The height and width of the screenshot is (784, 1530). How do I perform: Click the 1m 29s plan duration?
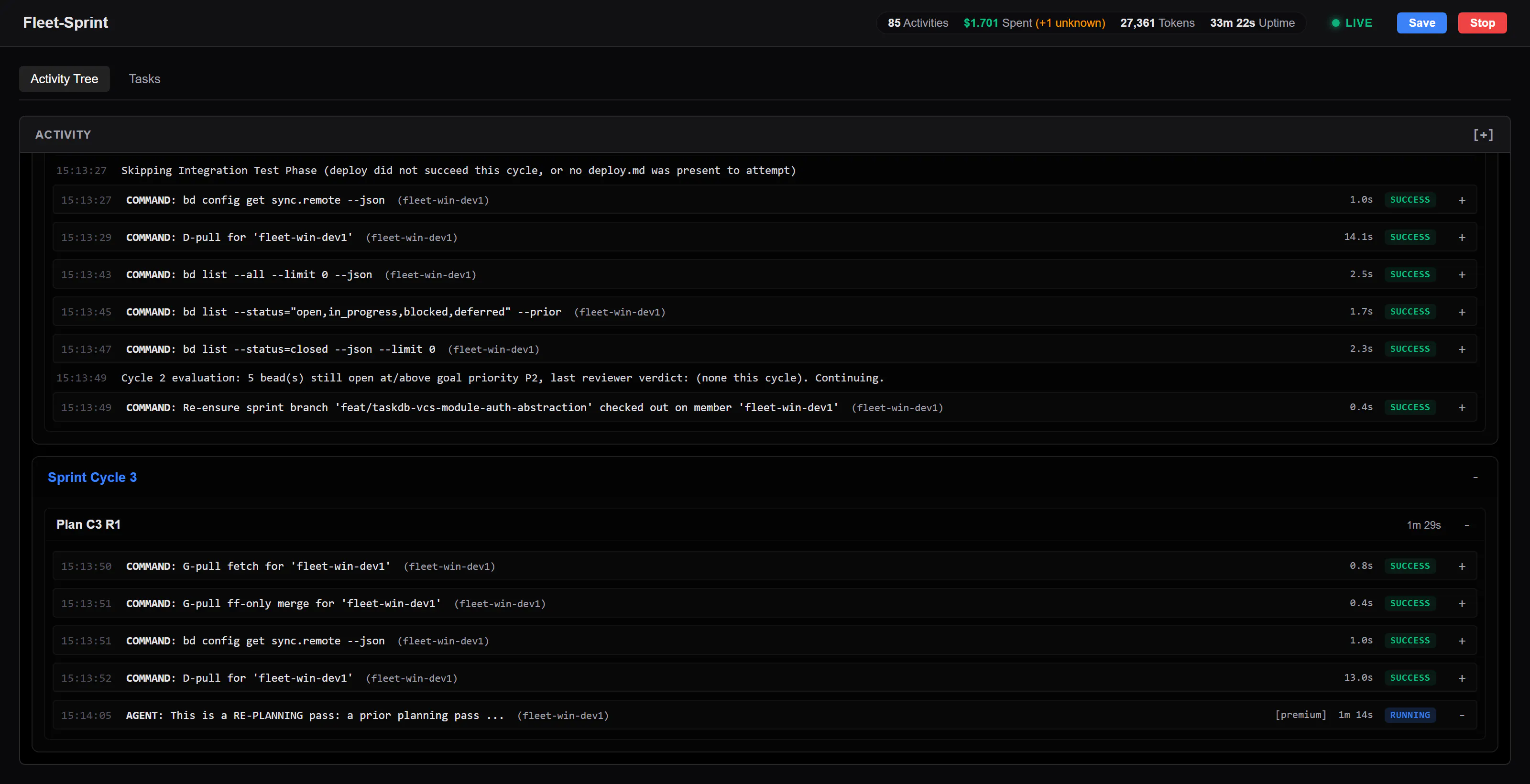1423,525
